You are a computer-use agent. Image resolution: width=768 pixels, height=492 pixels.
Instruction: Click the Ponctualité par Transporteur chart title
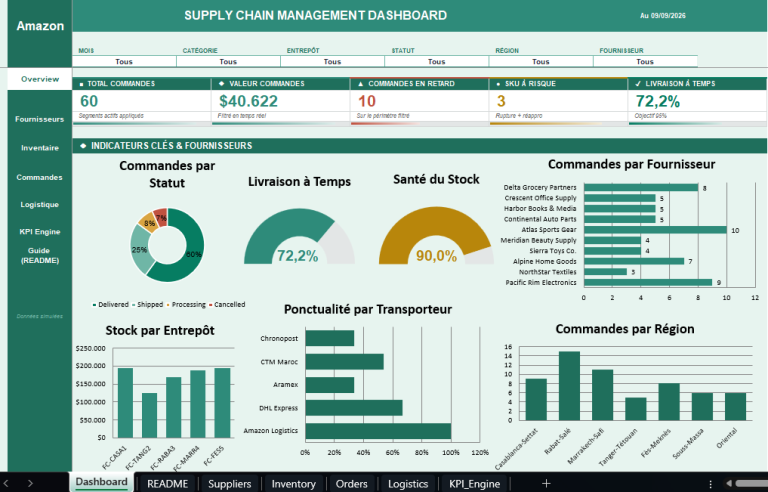point(368,309)
